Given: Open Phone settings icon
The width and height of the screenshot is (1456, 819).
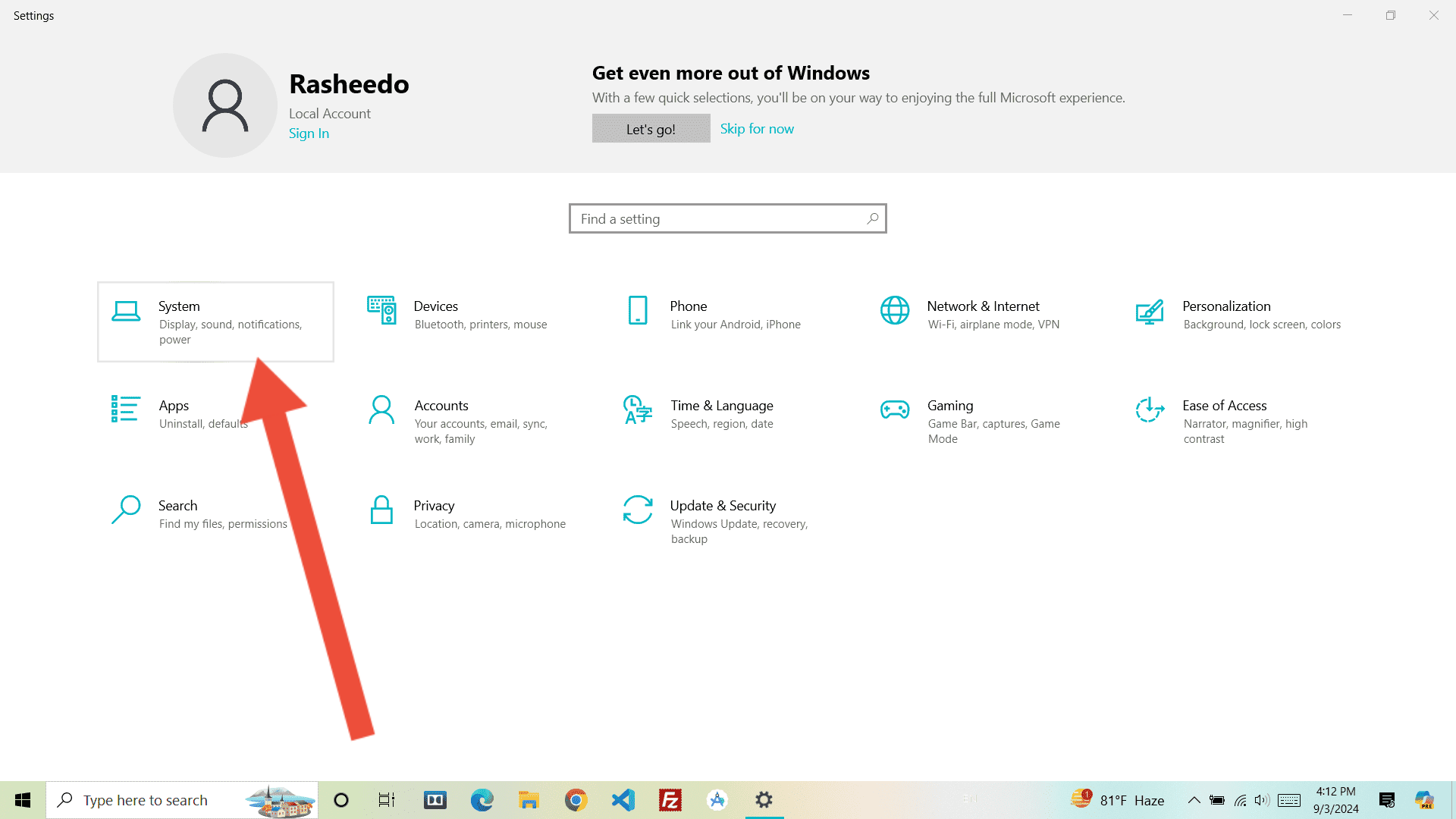Looking at the screenshot, I should pyautogui.click(x=638, y=310).
